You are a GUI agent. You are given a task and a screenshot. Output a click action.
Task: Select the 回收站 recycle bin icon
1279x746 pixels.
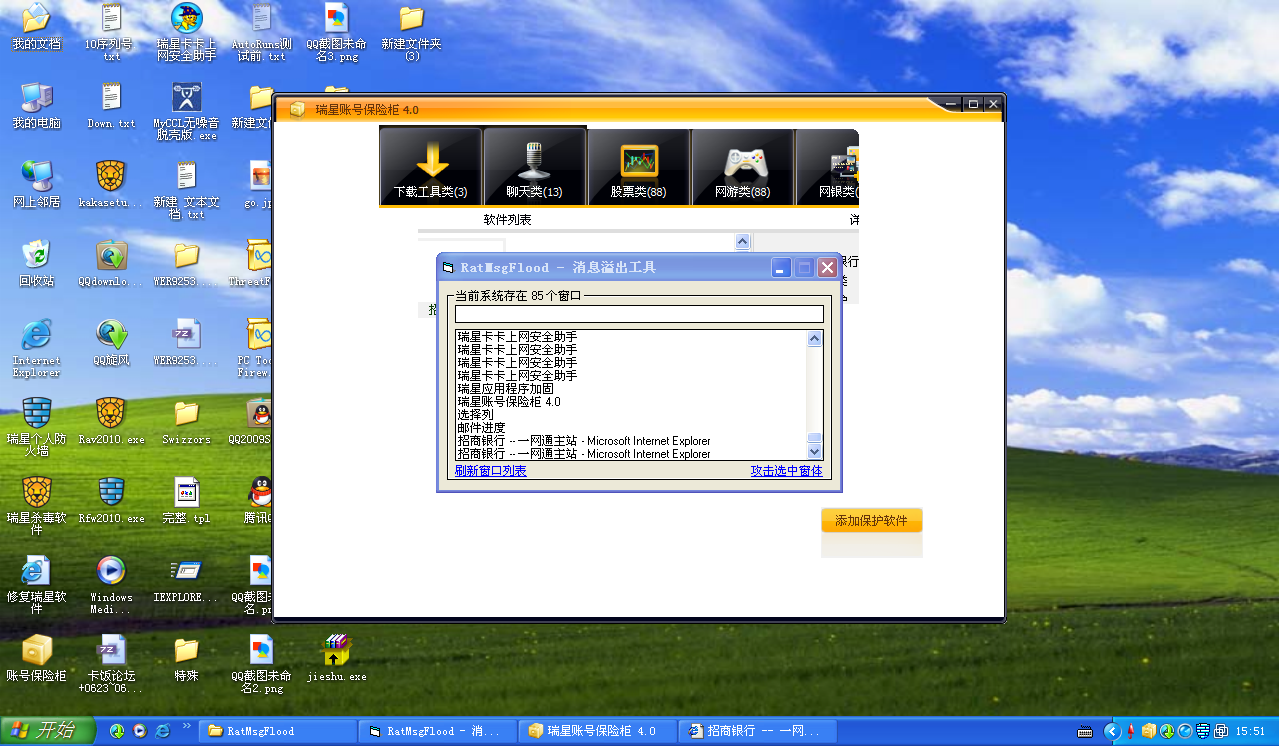[x=36, y=263]
